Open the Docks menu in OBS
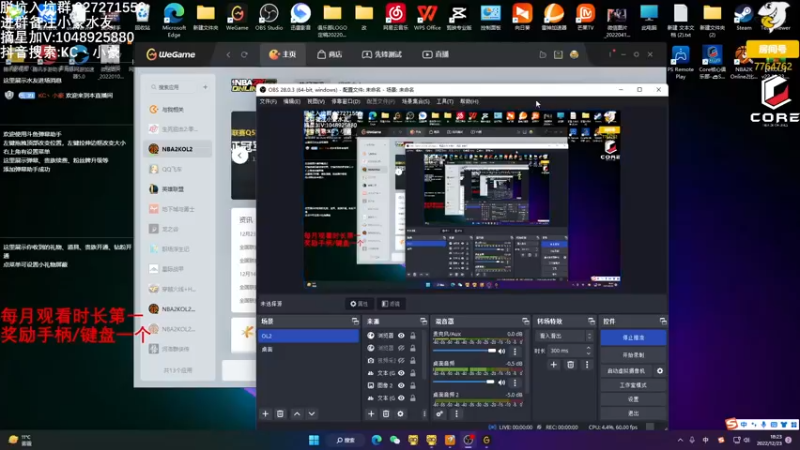Screen dimensions: 800x450 pyautogui.click(x=345, y=102)
